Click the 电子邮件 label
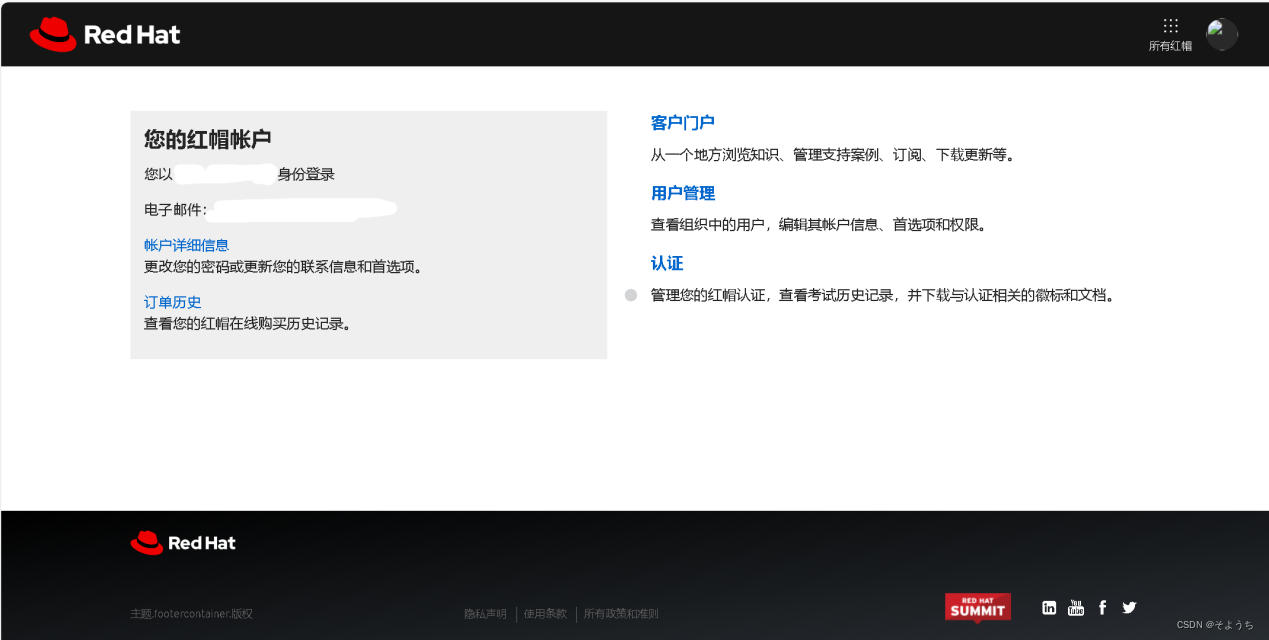1269x640 pixels. (175, 210)
